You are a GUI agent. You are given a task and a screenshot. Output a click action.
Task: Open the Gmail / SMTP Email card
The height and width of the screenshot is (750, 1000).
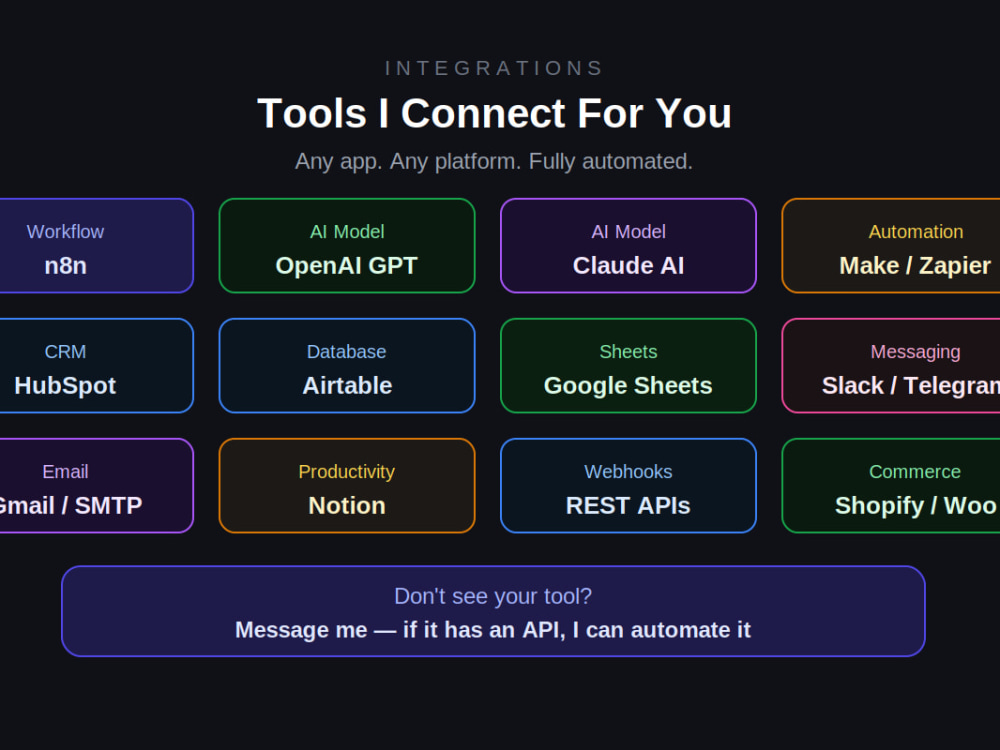click(96, 485)
